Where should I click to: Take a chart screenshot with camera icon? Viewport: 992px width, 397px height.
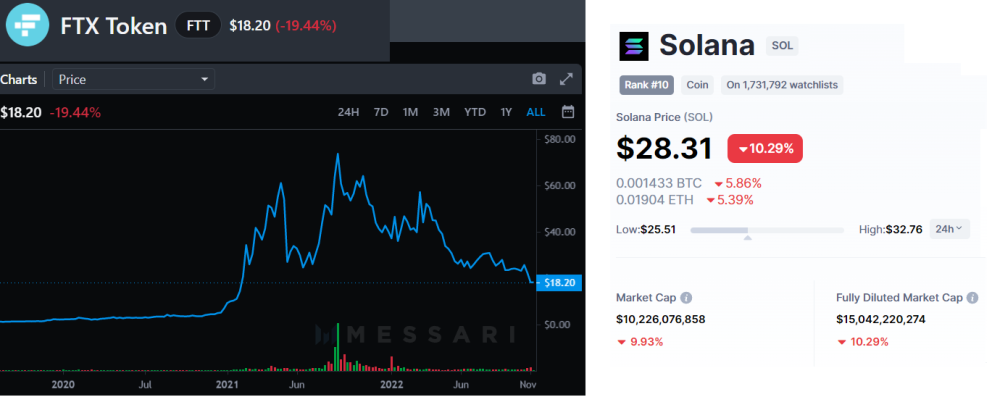pyautogui.click(x=539, y=79)
